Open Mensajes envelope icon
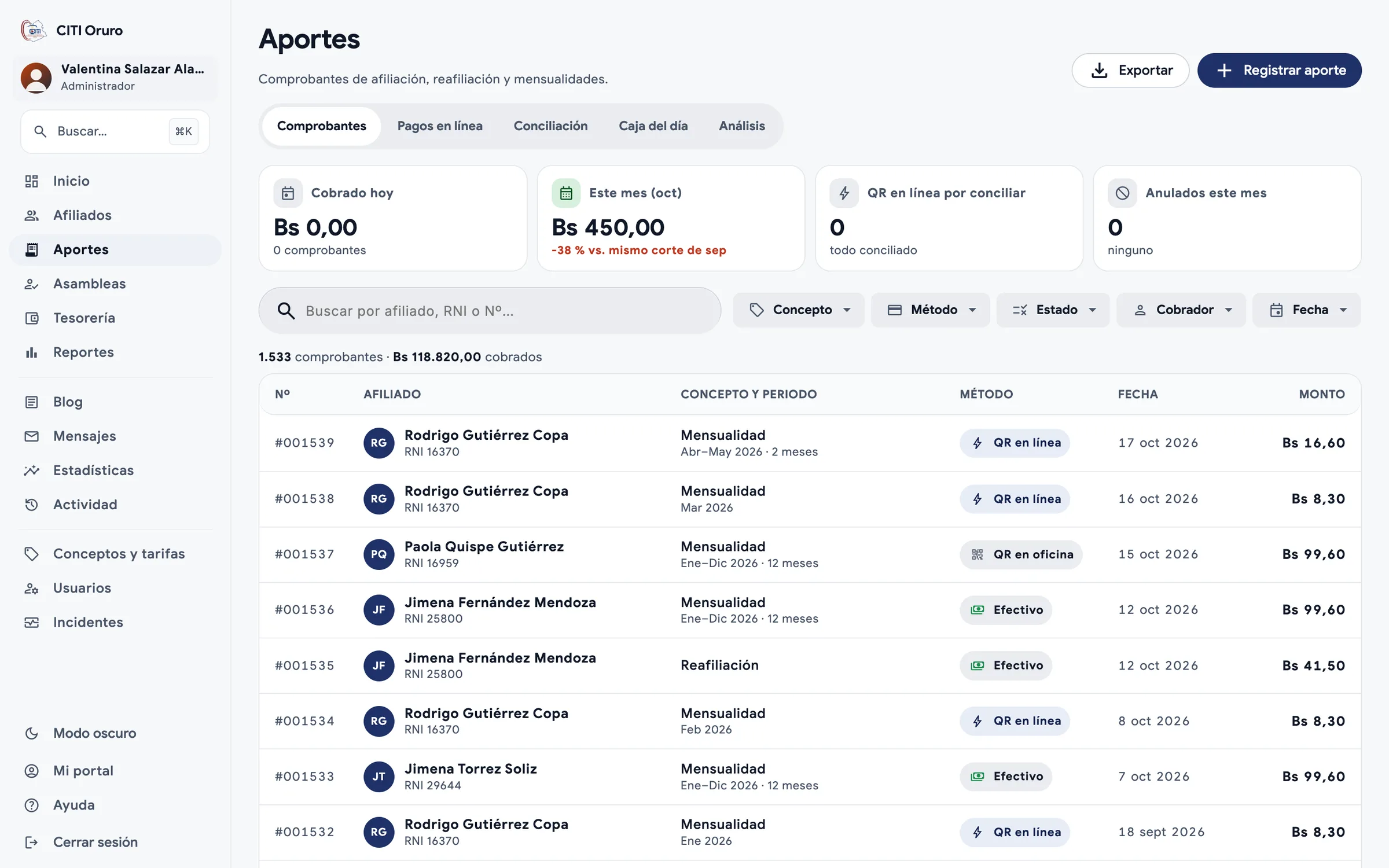Viewport: 1389px width, 868px height. coord(32,436)
